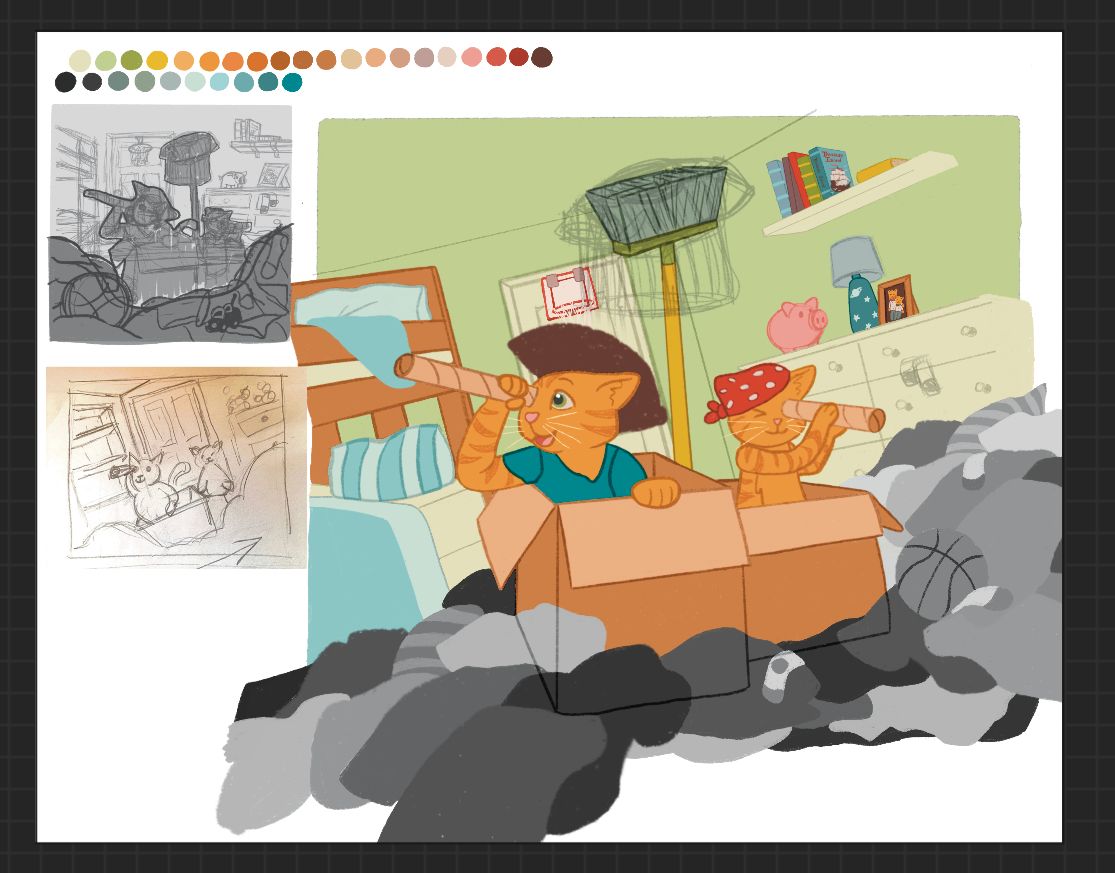Screen dimensions: 1115x873
Task: Click the pink piggy bank on the dresser
Action: (797, 323)
